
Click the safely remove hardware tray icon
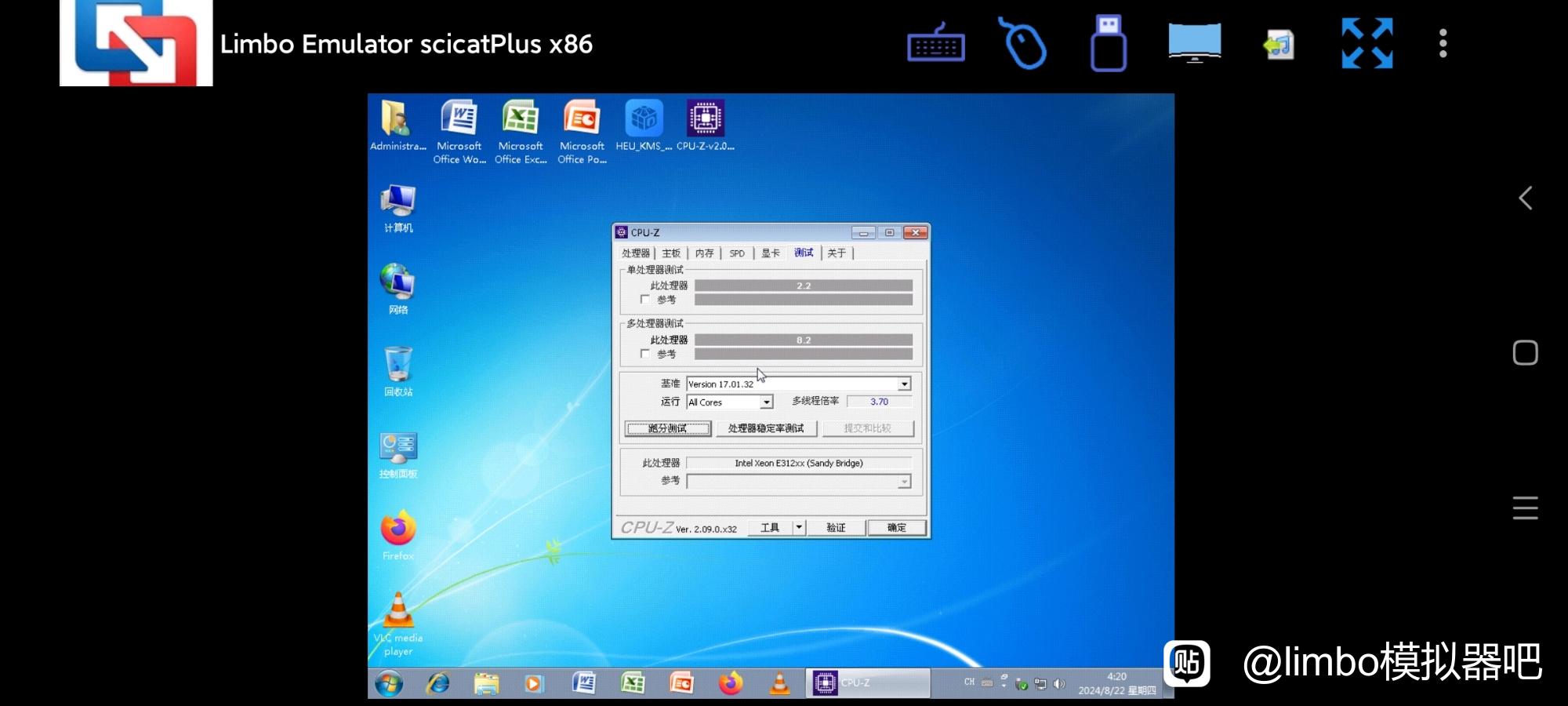tap(1021, 684)
